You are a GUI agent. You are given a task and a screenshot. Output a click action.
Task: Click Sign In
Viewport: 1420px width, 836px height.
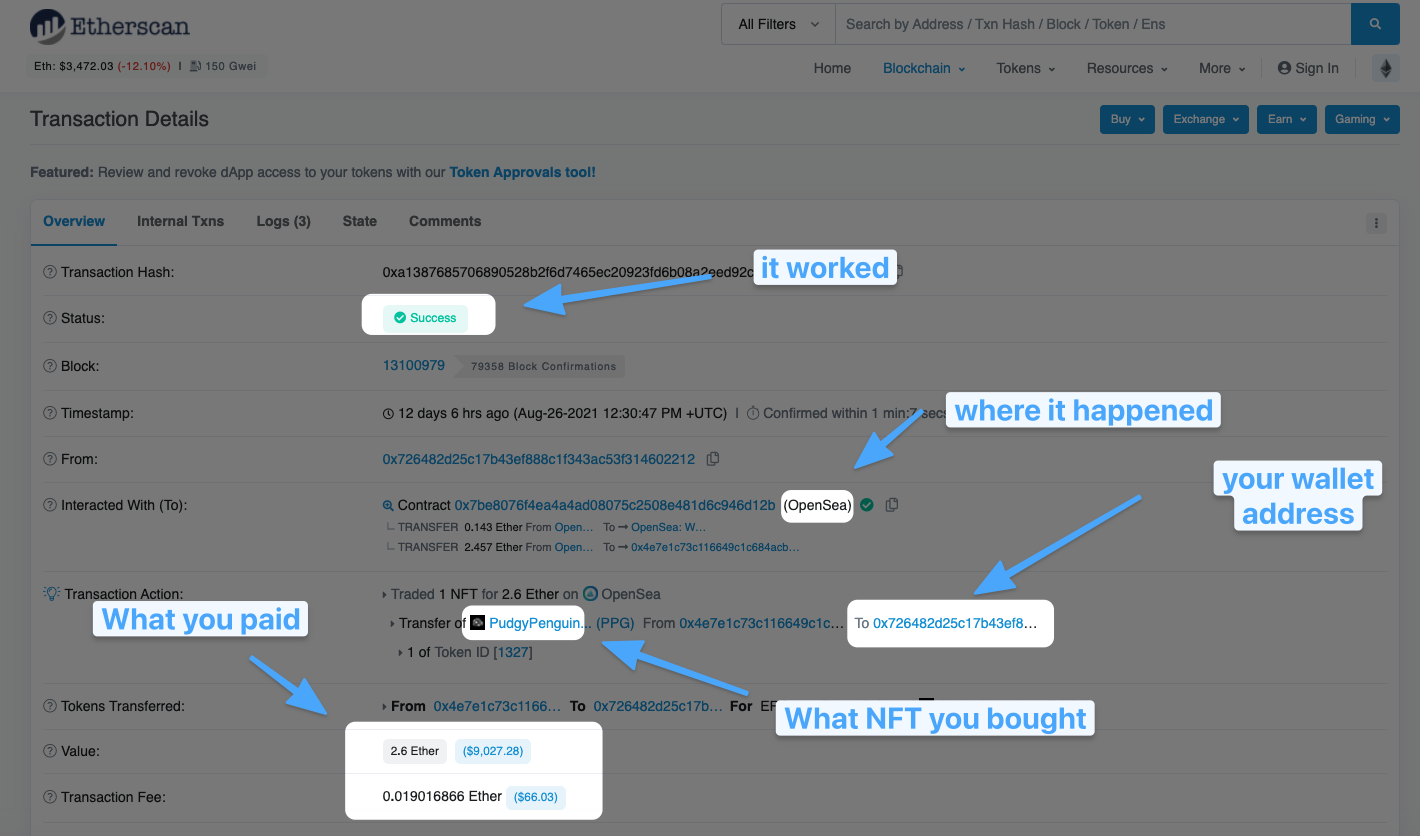1308,68
